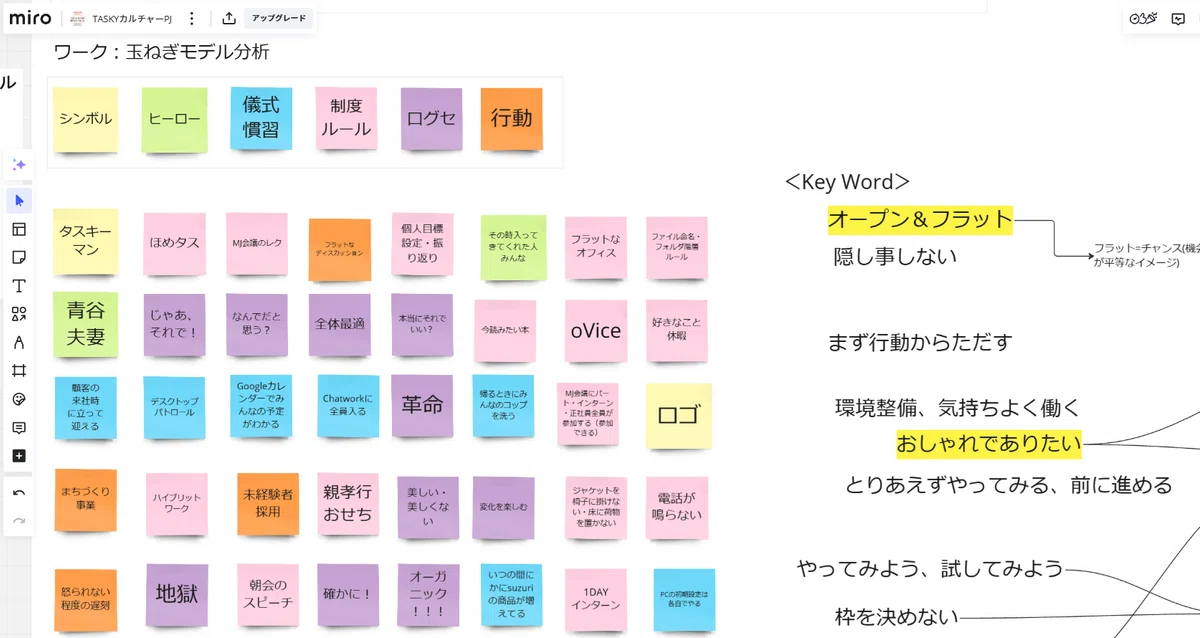Click the oVice sticky note
The width and height of the screenshot is (1200, 638).
point(596,330)
